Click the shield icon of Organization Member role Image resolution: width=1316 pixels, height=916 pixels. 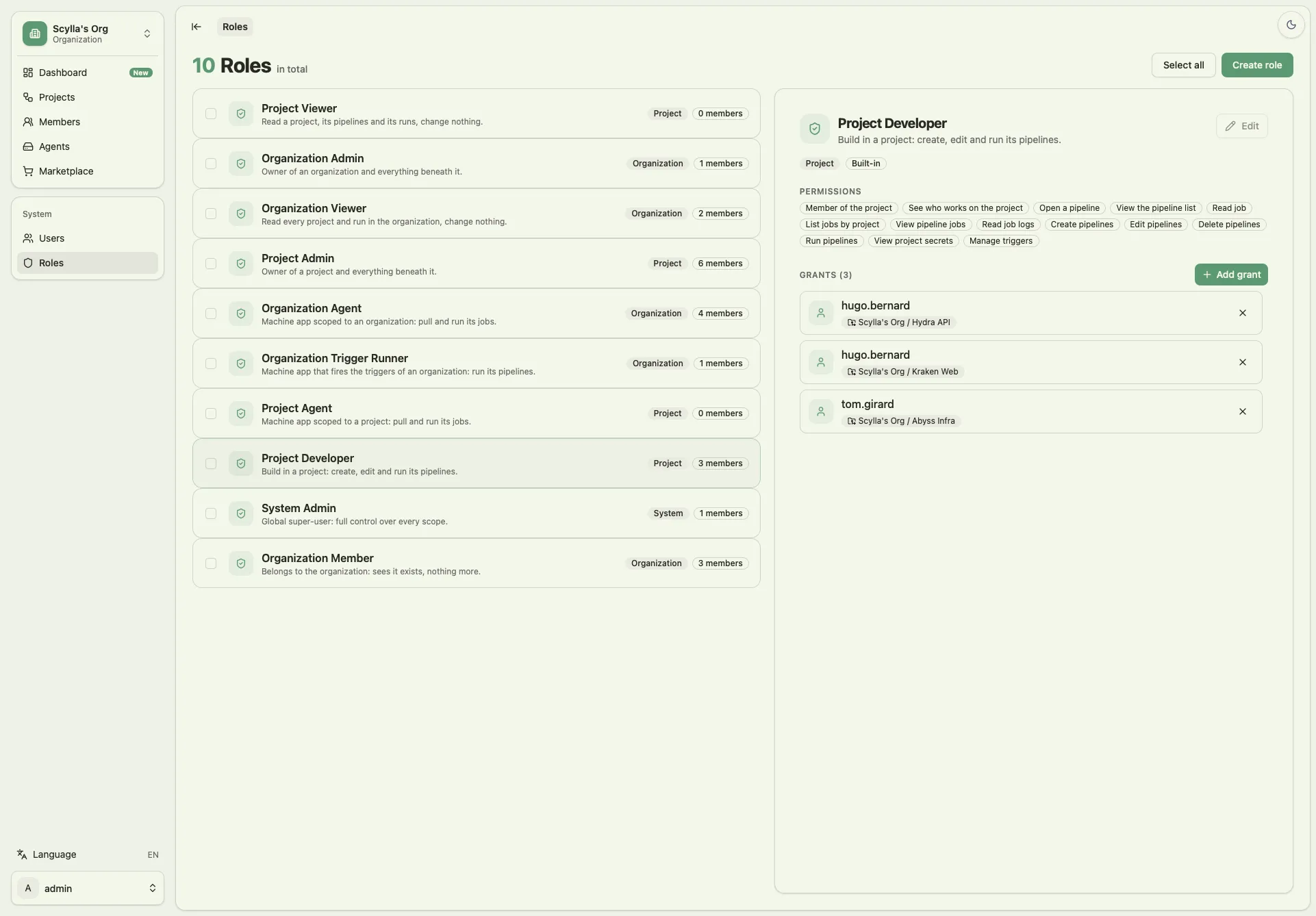pyautogui.click(x=241, y=563)
